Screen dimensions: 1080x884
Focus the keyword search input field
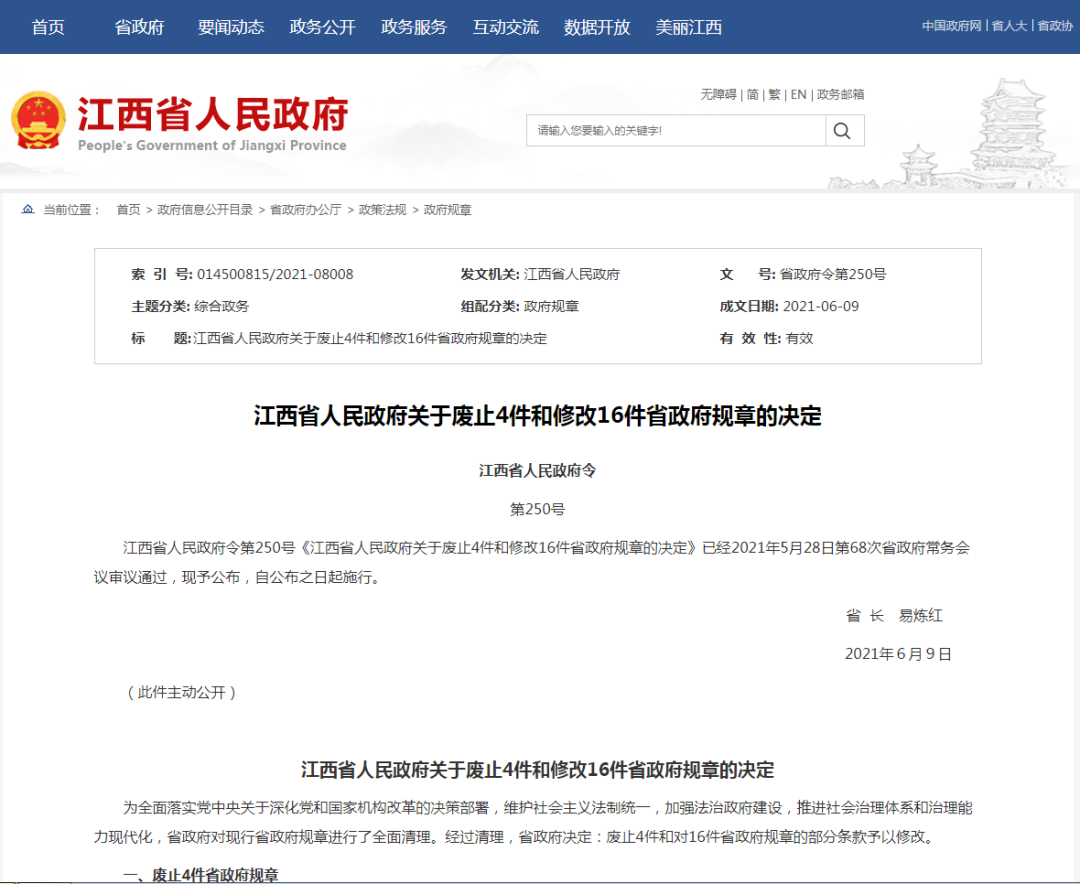(676, 130)
